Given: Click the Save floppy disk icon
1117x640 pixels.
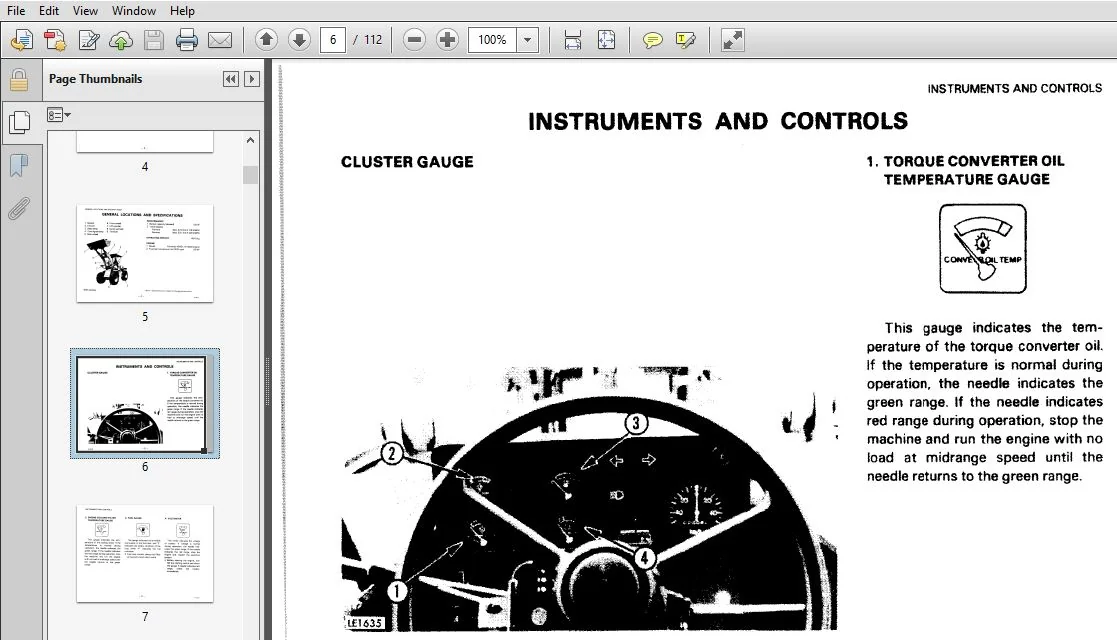Looking at the screenshot, I should tap(154, 40).
